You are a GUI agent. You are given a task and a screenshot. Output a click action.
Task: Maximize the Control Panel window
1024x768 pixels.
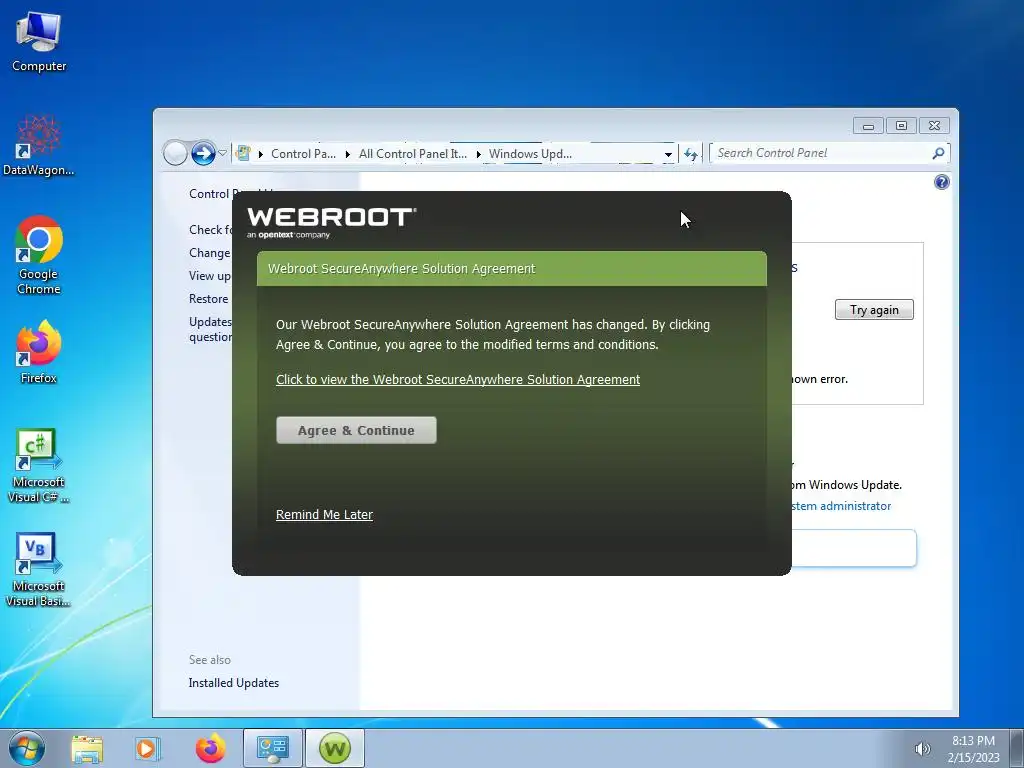(x=901, y=125)
